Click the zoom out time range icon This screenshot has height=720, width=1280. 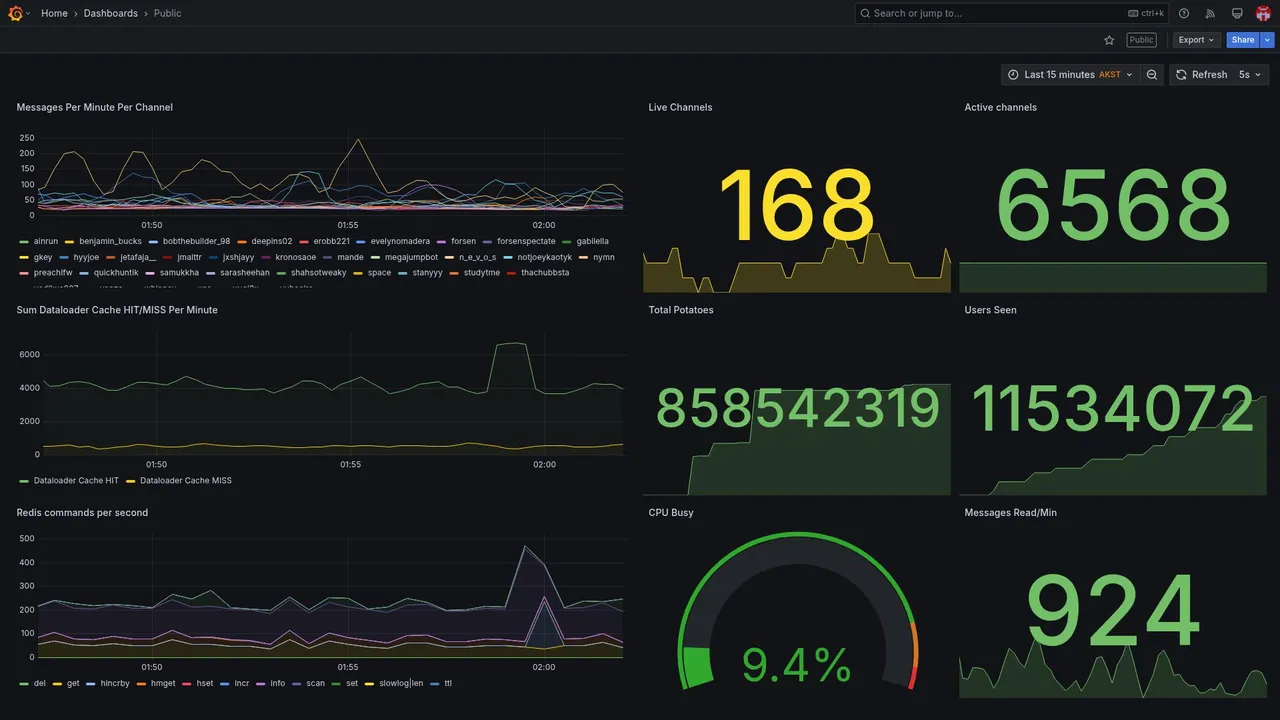click(x=1152, y=75)
